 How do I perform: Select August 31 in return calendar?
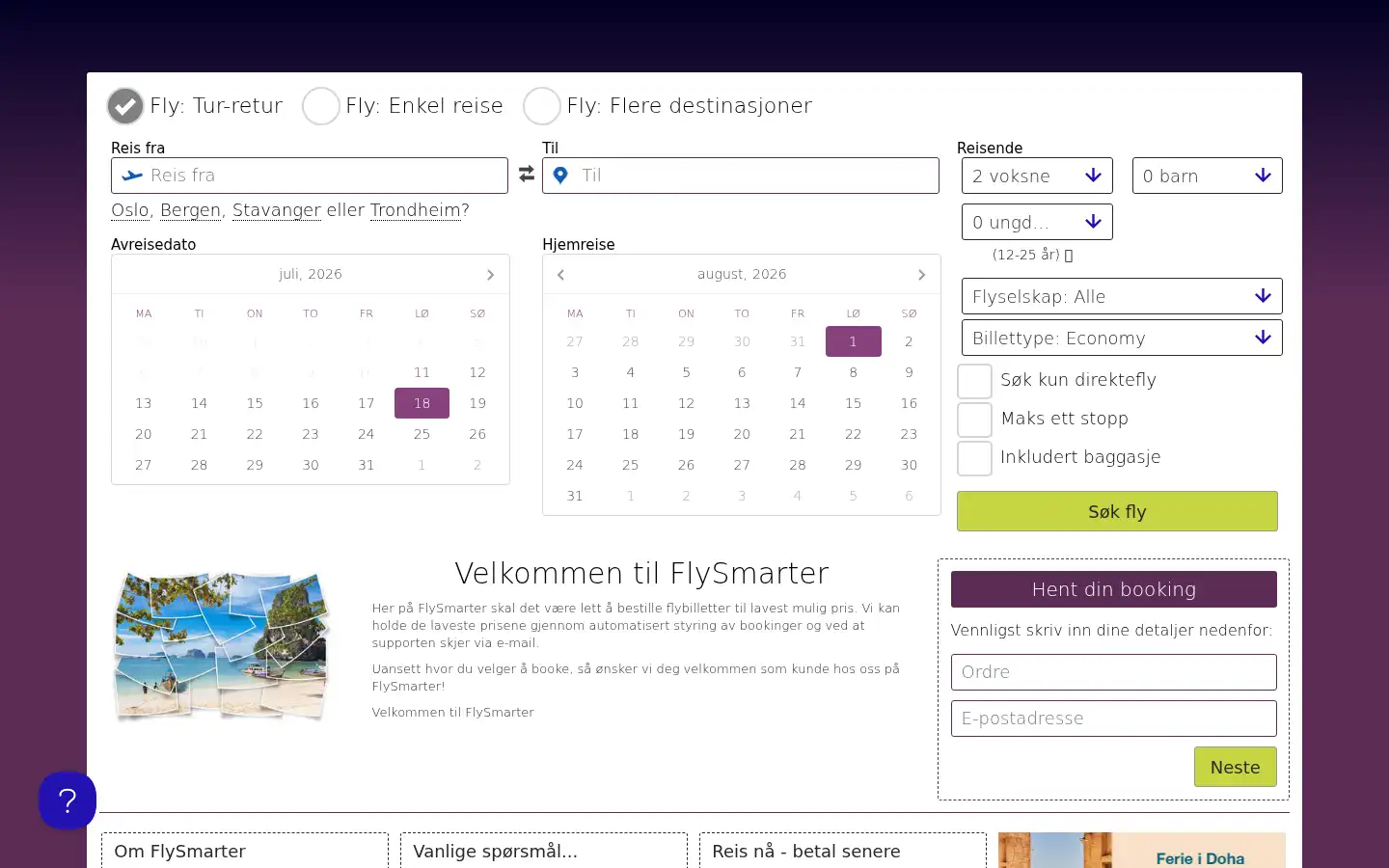[x=575, y=496]
